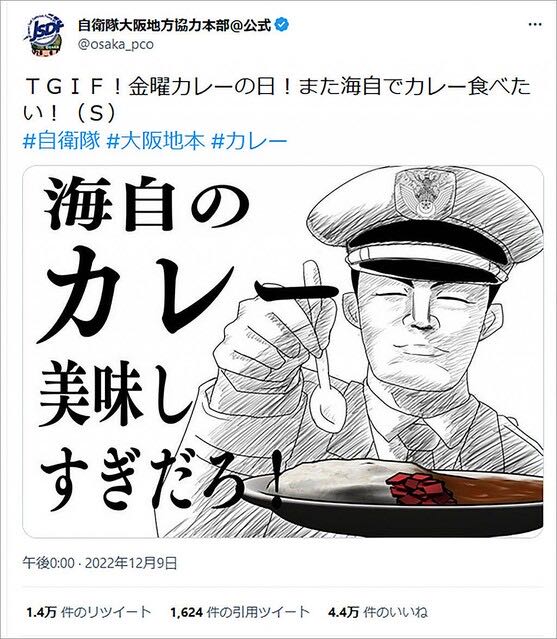View the 1.4万 件のリツイート list
The image size is (557, 639).
click(x=89, y=612)
